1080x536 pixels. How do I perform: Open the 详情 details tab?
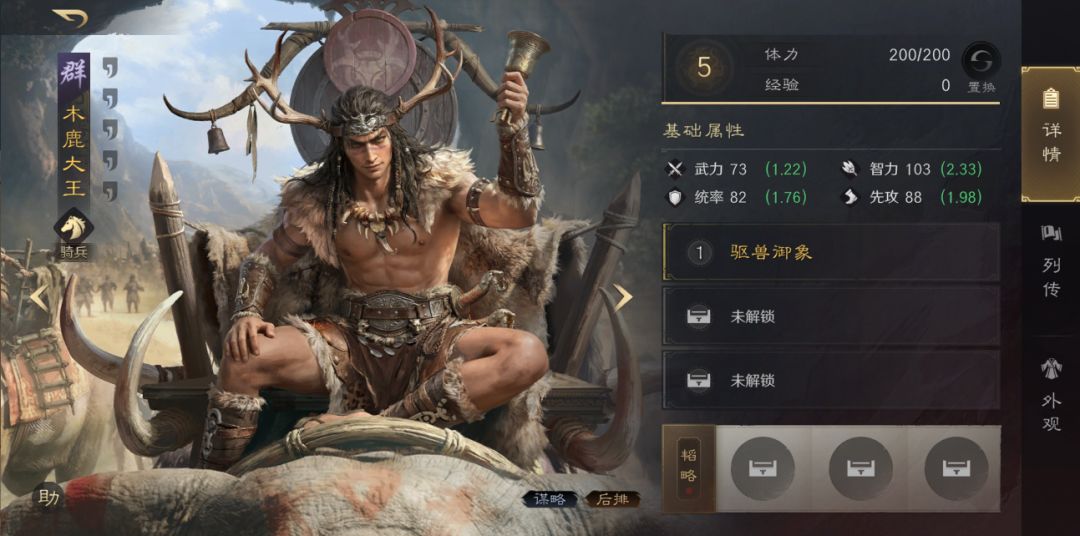pyautogui.click(x=1051, y=134)
